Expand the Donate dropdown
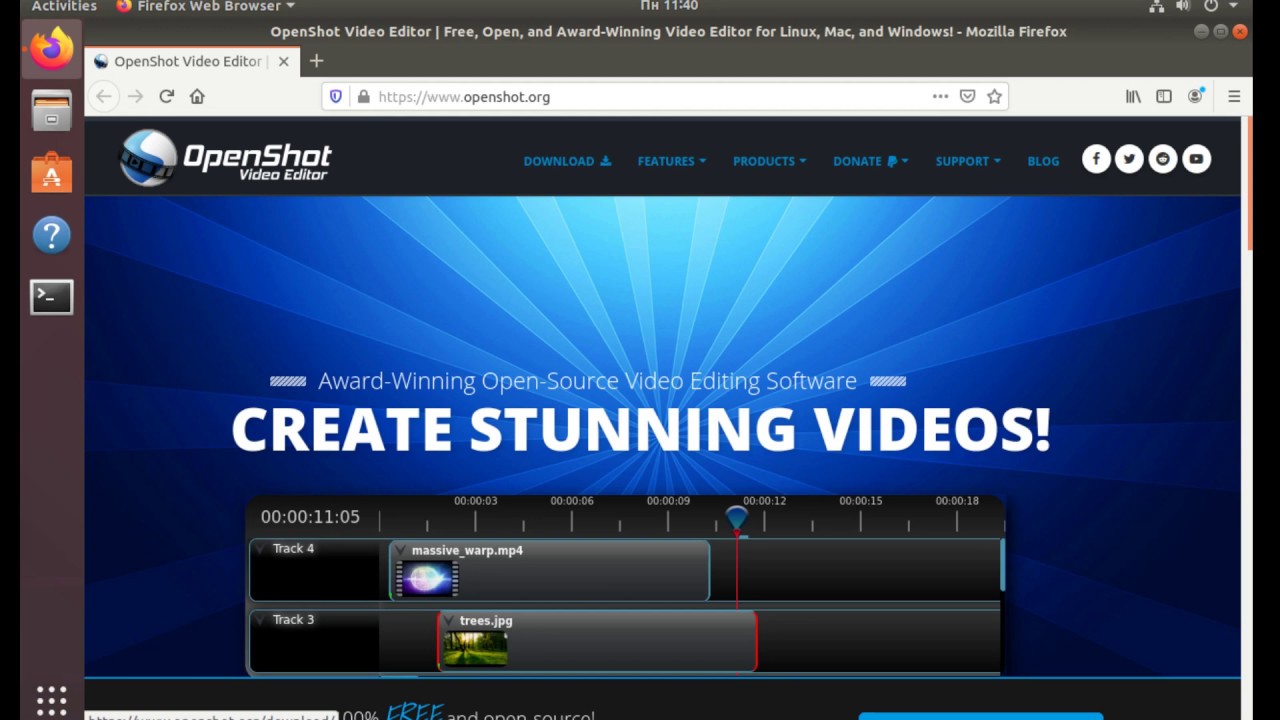The image size is (1280, 720). coord(870,161)
